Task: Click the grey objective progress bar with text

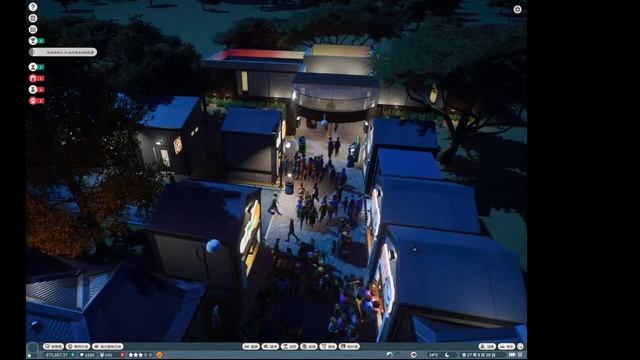Action: [x=63, y=52]
